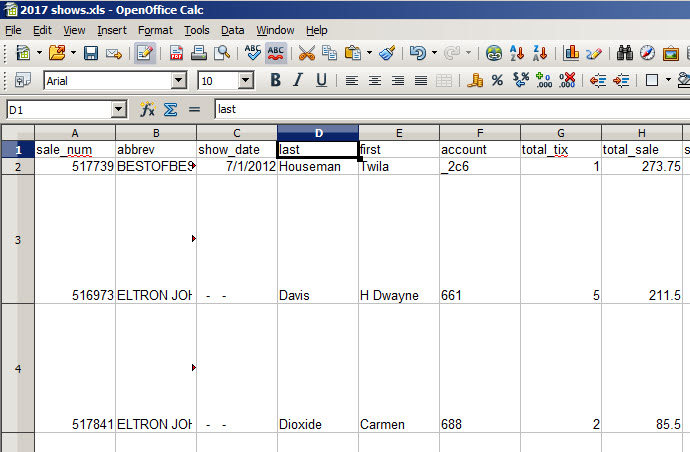
Task: Click the New spreadsheet icon
Action: coord(23,53)
